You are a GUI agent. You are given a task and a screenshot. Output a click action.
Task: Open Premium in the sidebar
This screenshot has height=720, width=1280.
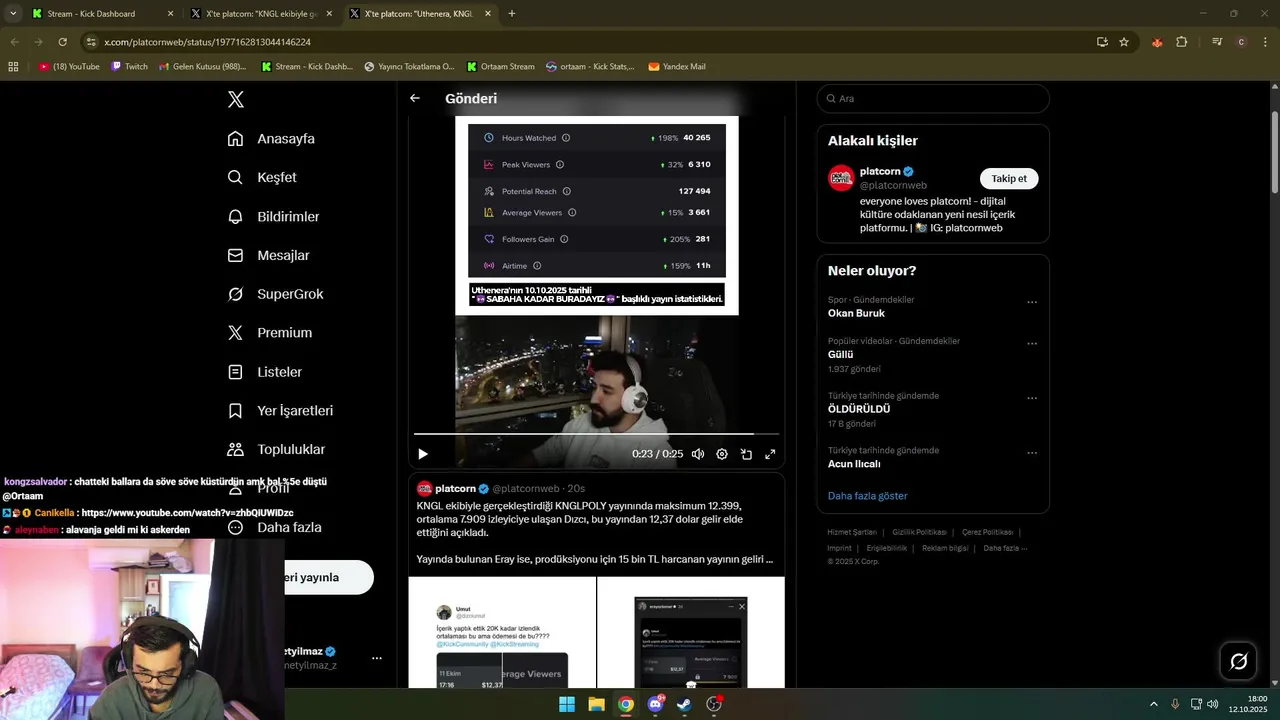(270, 333)
